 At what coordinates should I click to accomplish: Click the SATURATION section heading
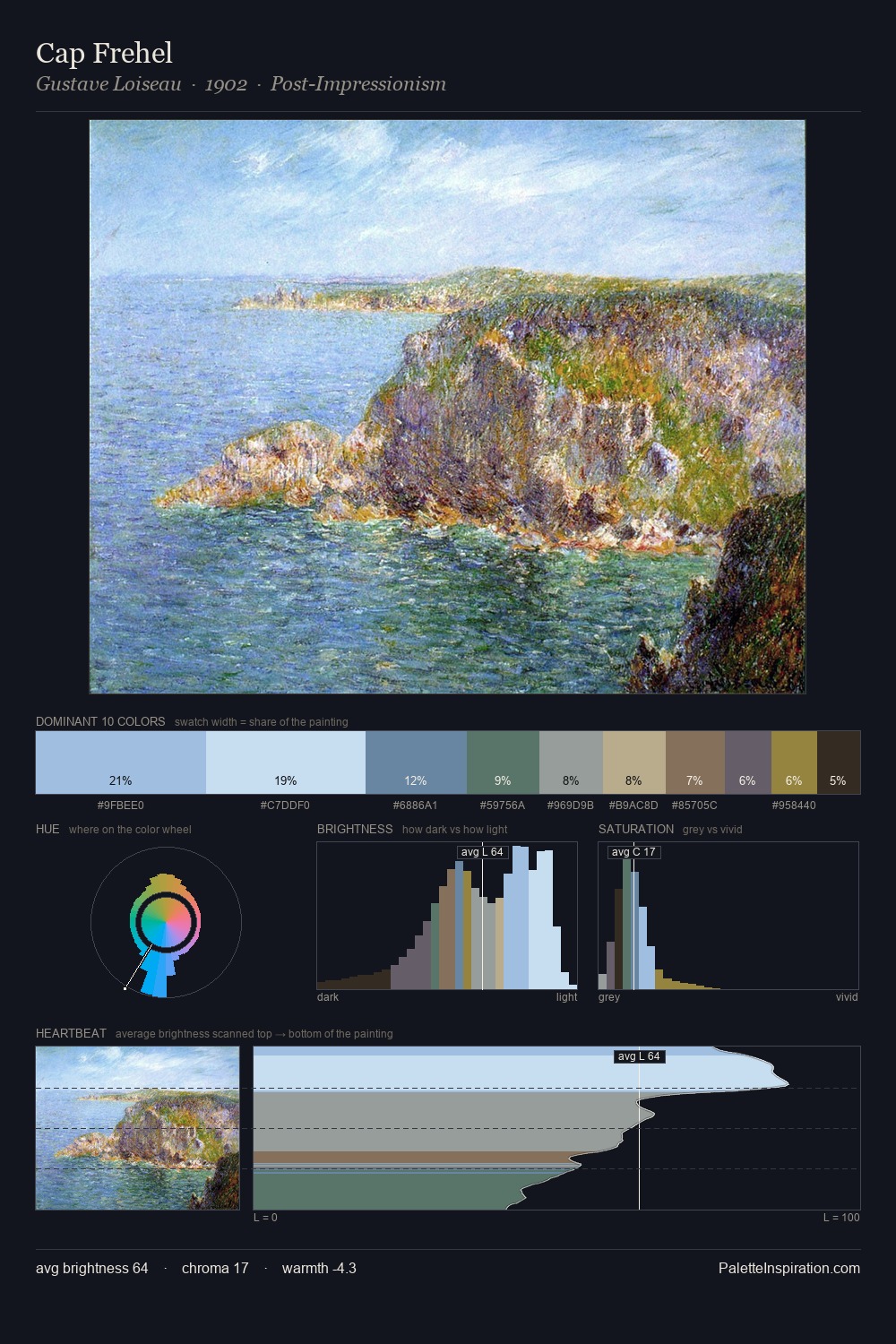pos(636,829)
